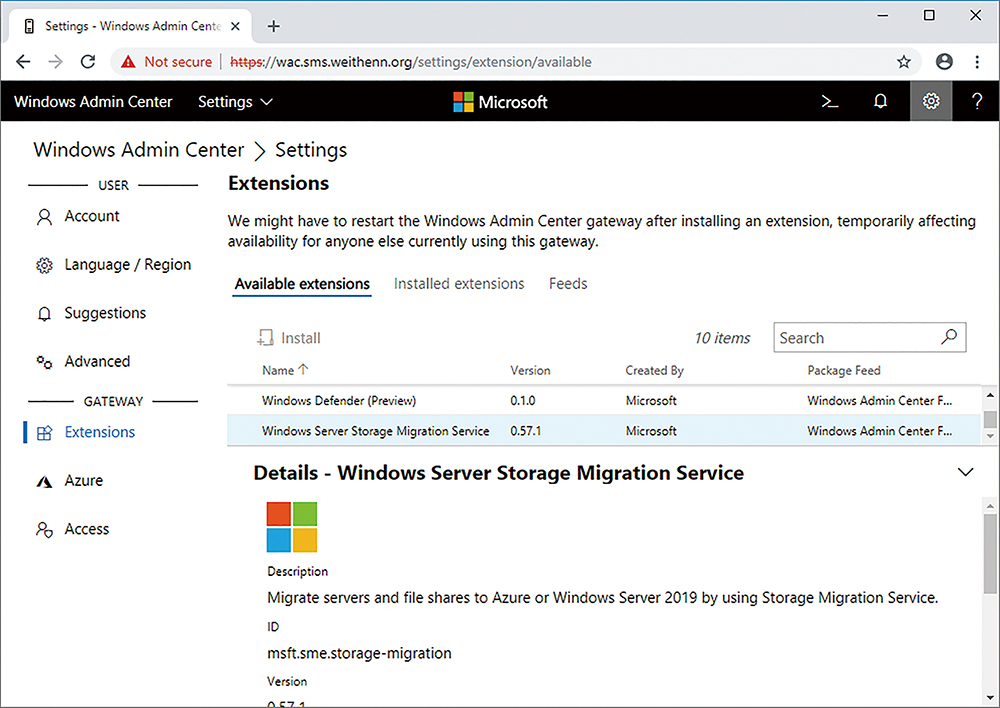Switch to the Feeds tab
Image resolution: width=1000 pixels, height=708 pixels.
click(568, 284)
